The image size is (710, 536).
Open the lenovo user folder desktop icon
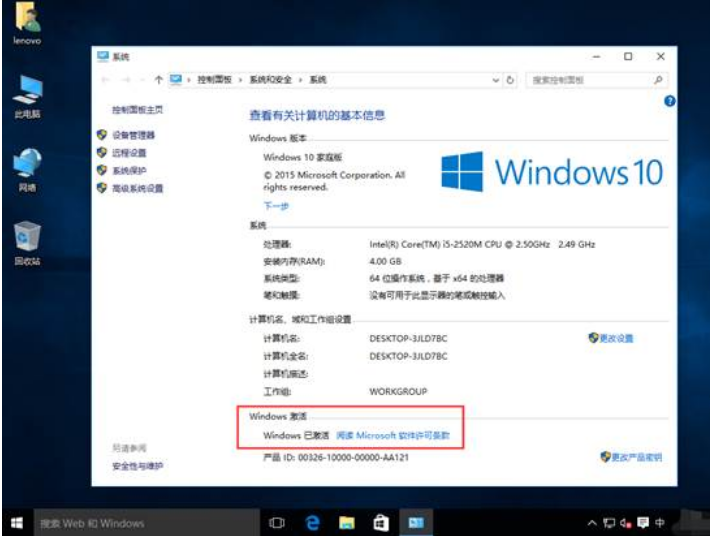pos(26,20)
